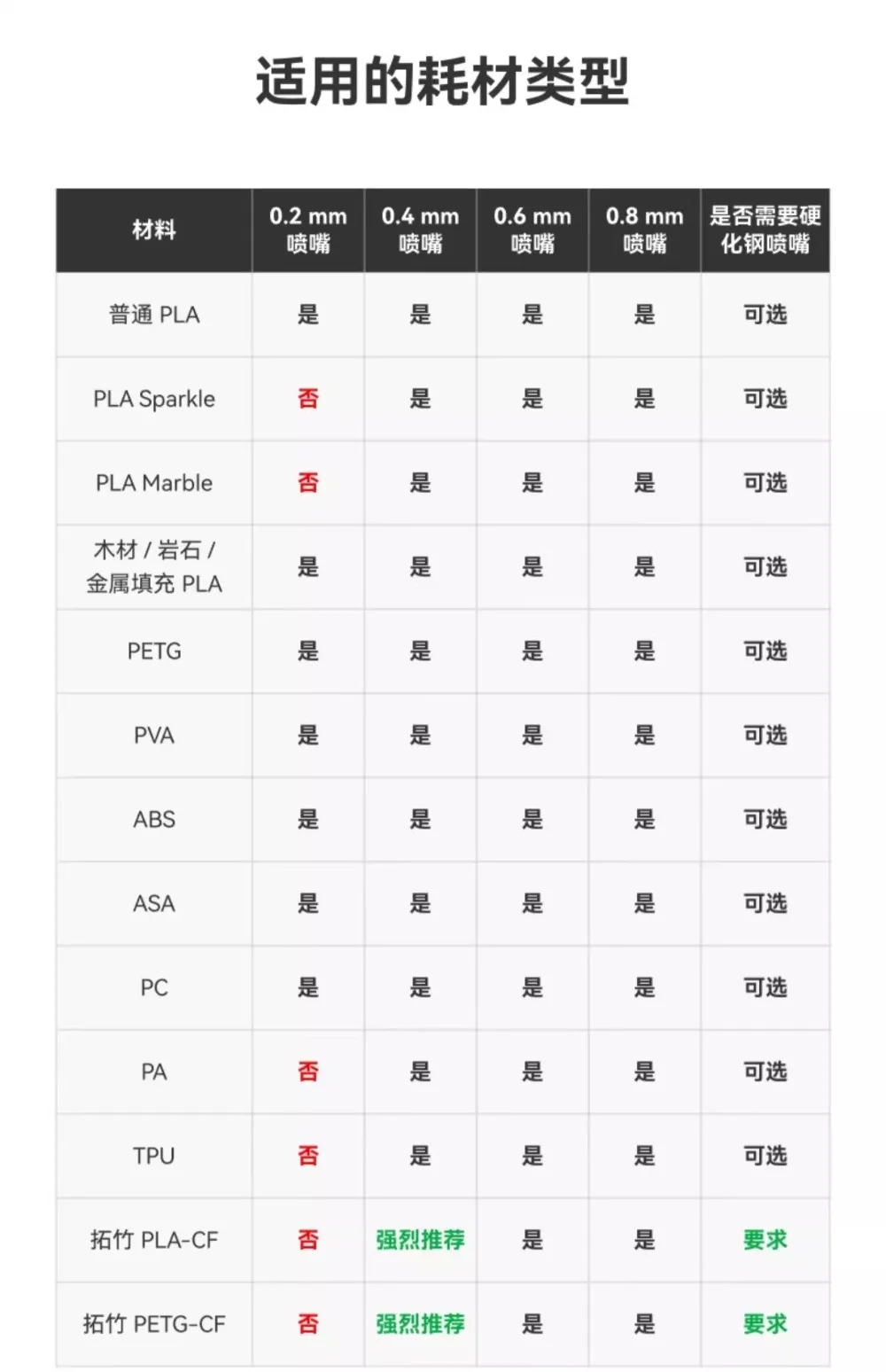Click 可选 in the PC row

point(765,987)
